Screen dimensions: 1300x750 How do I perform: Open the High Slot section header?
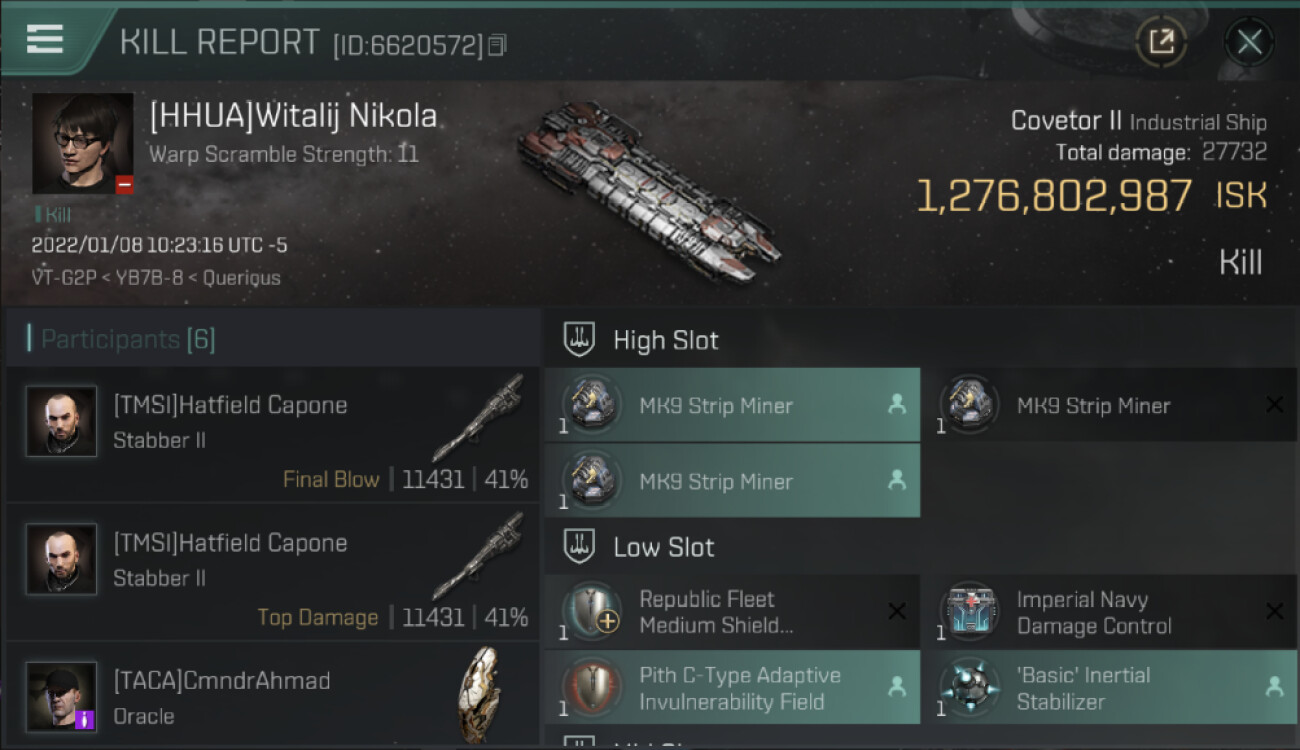point(665,340)
